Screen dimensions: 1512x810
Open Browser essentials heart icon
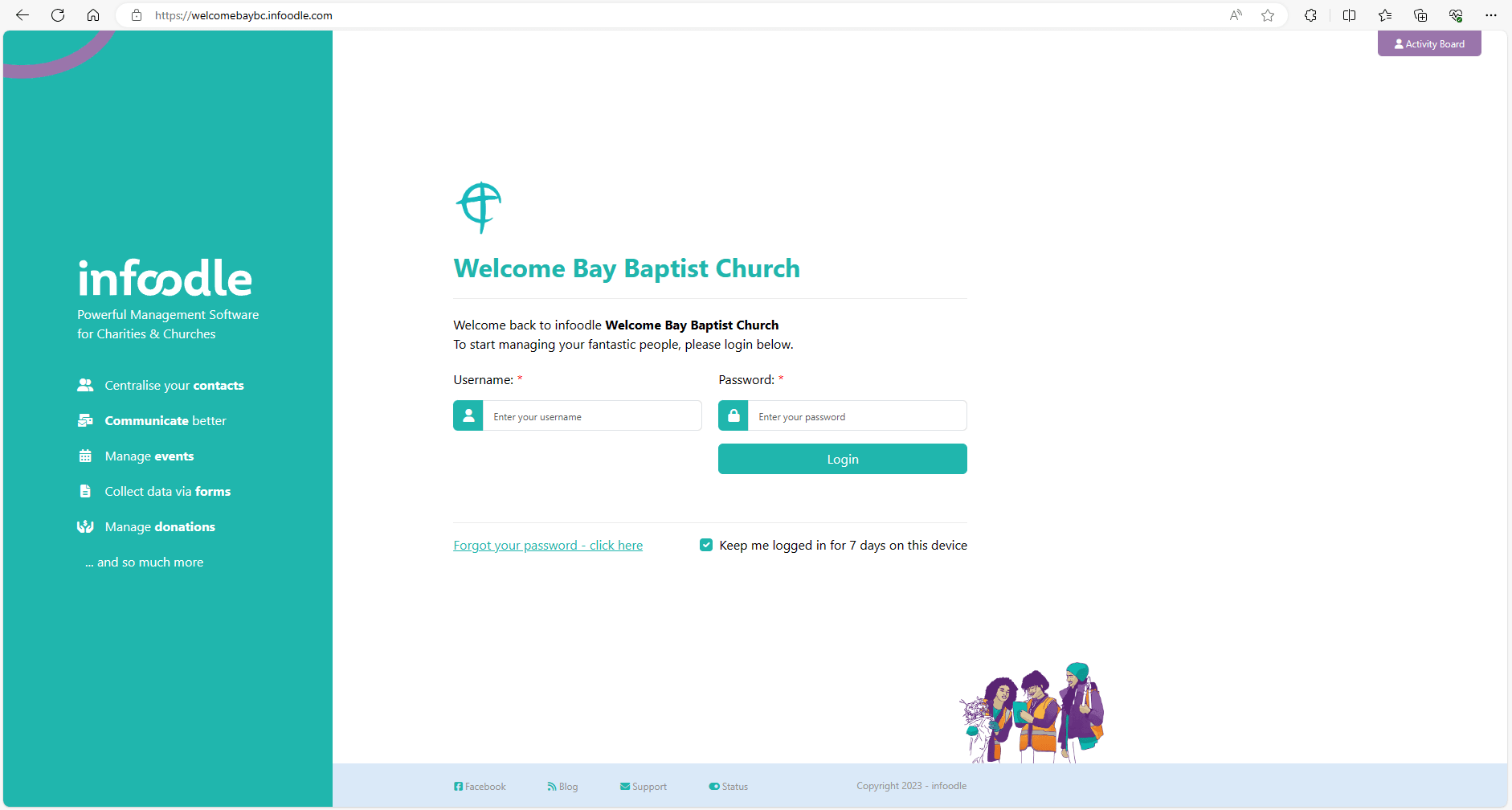[x=1456, y=15]
